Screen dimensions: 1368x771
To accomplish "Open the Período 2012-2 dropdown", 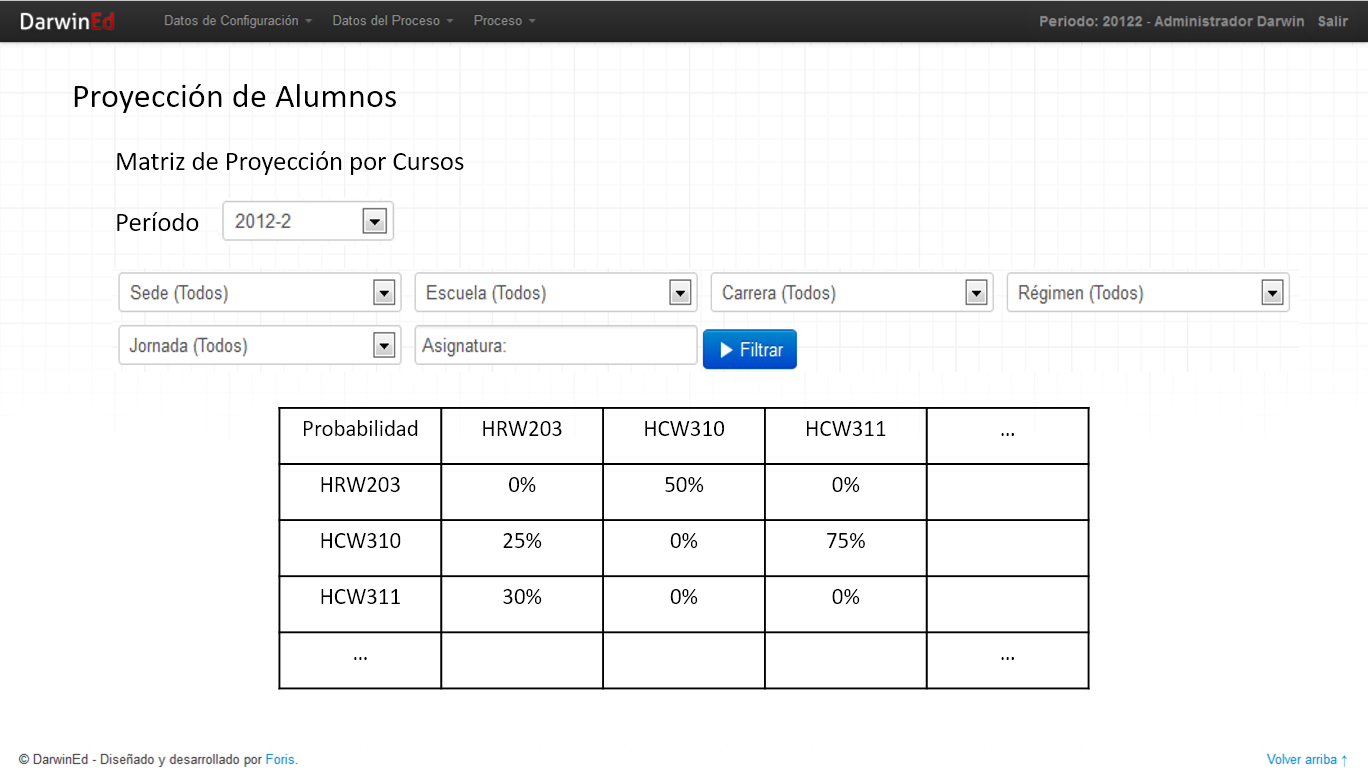I will point(308,221).
